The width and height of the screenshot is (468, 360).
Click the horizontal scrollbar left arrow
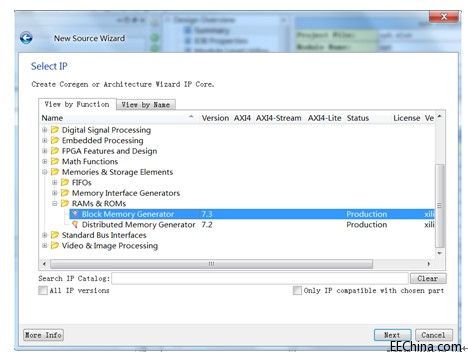[x=44, y=264]
